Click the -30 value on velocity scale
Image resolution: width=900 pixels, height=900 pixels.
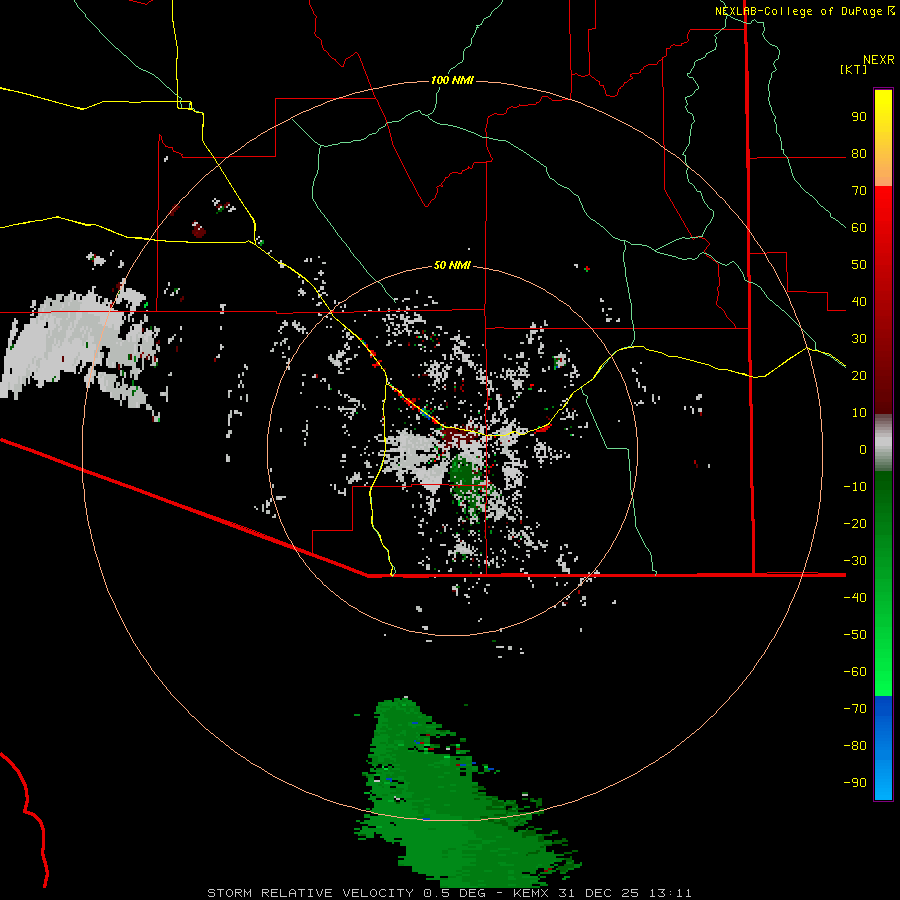point(855,561)
